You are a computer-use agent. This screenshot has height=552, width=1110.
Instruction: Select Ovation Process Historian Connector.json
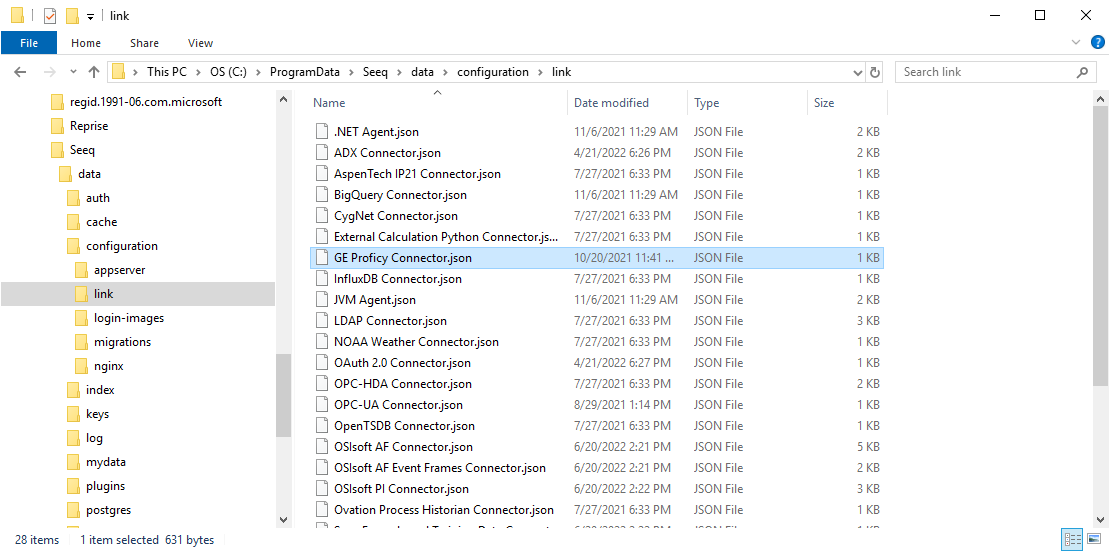[444, 510]
